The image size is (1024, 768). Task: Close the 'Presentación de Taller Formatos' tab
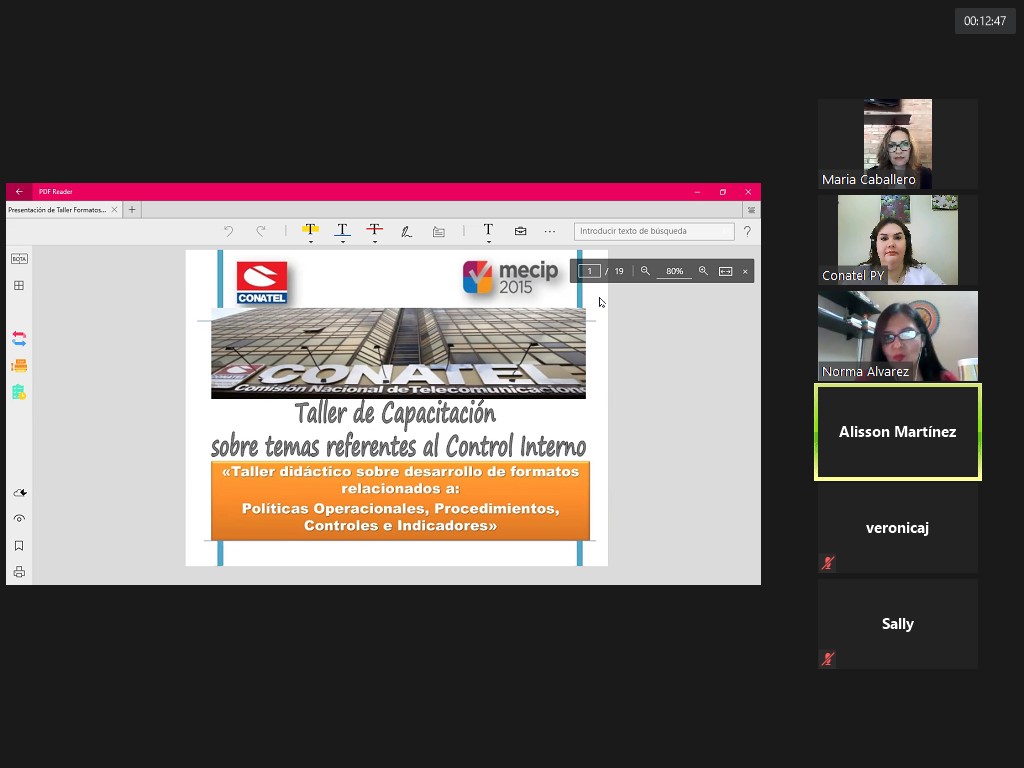pyautogui.click(x=114, y=210)
